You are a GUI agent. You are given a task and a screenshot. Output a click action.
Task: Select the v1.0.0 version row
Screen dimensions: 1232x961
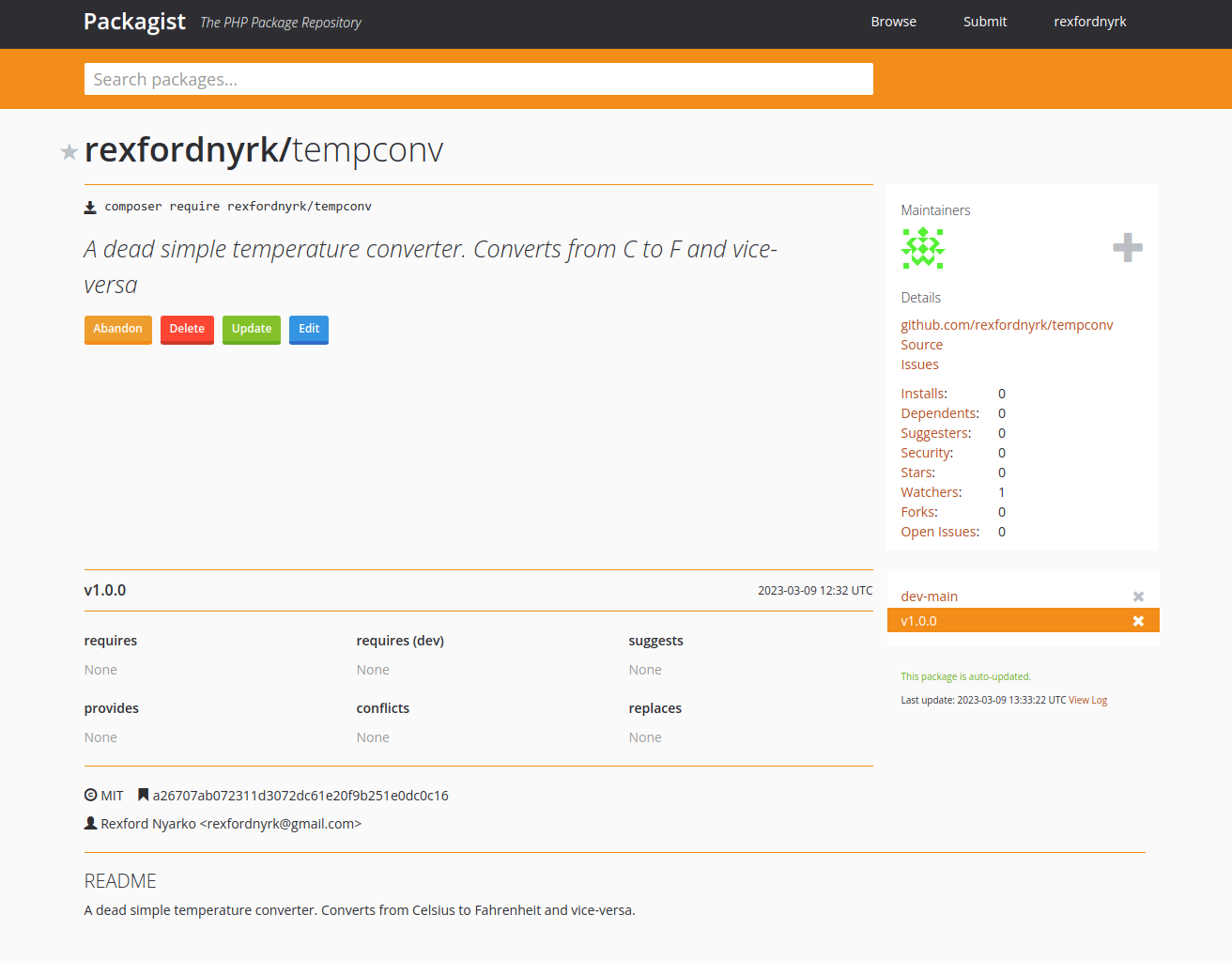click(1023, 620)
